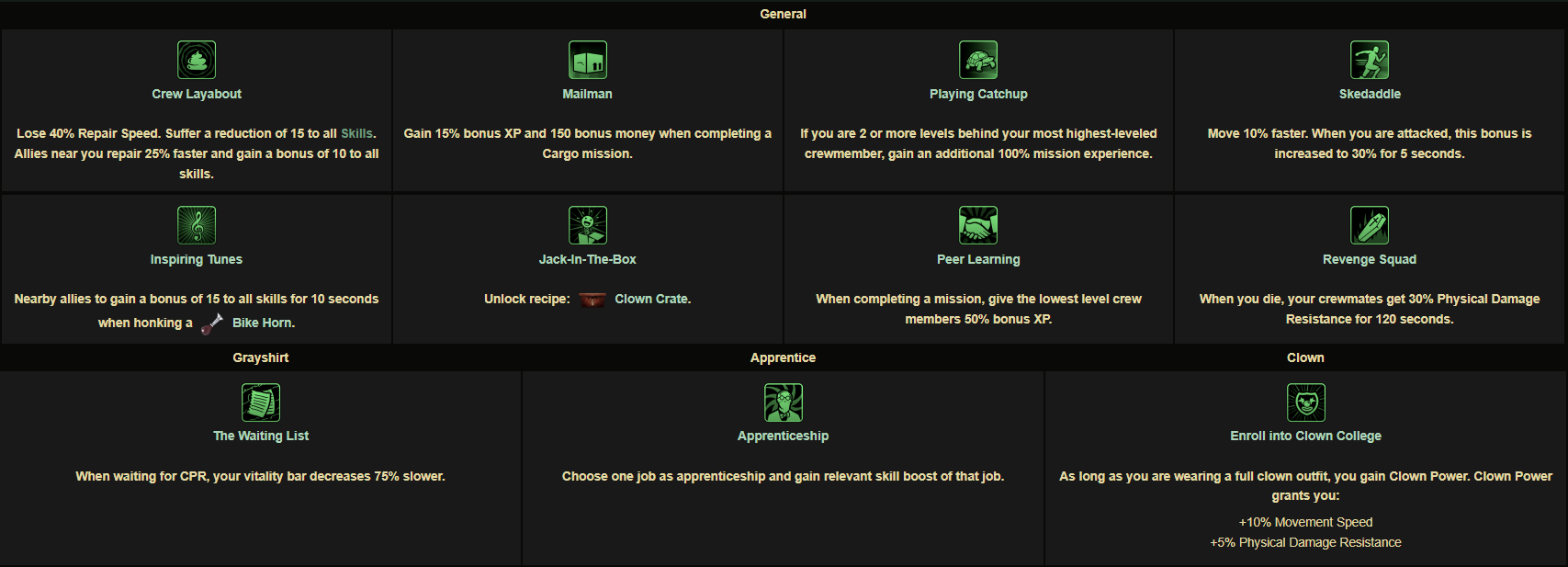
Task: Select the Apprentice section header
Action: [784, 357]
